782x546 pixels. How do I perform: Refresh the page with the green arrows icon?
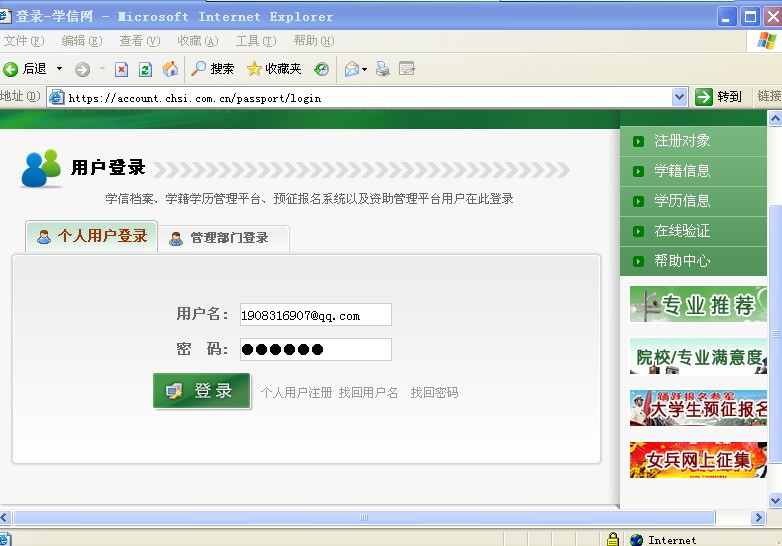click(145, 69)
